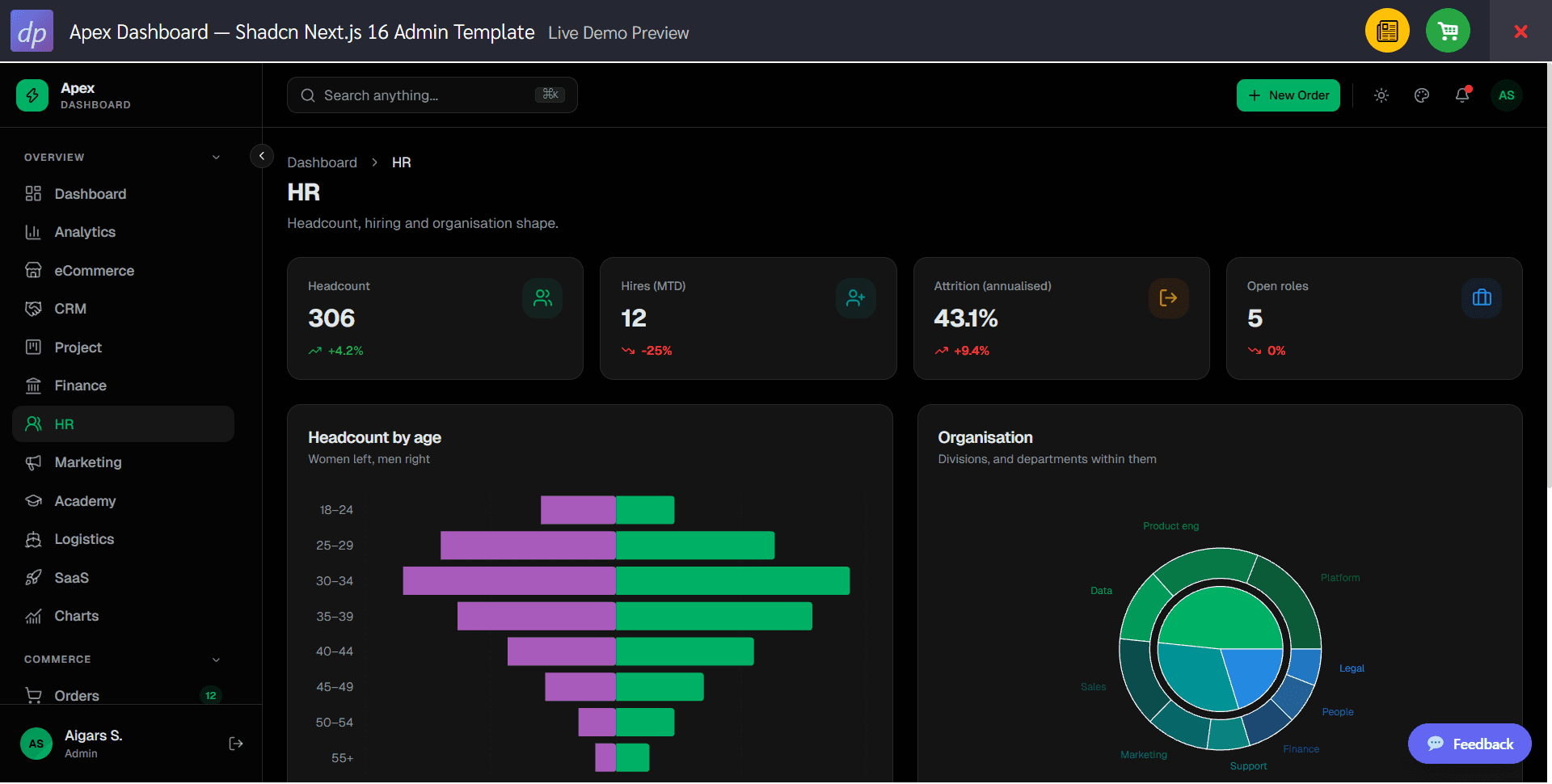Click the dp logo in top bar
The height and width of the screenshot is (784, 1552).
32,31
